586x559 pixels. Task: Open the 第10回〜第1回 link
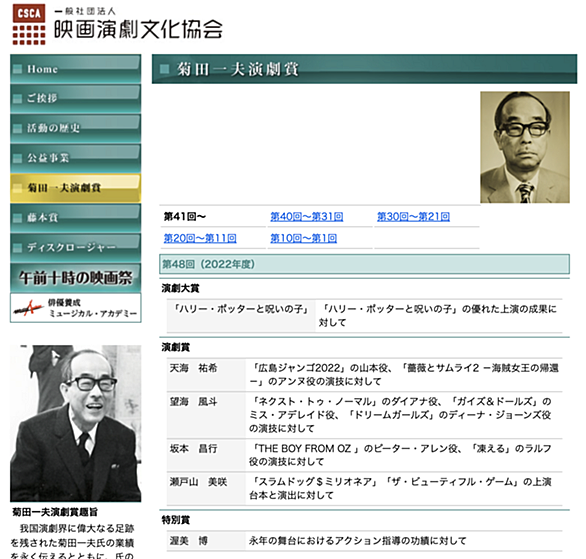pos(303,238)
